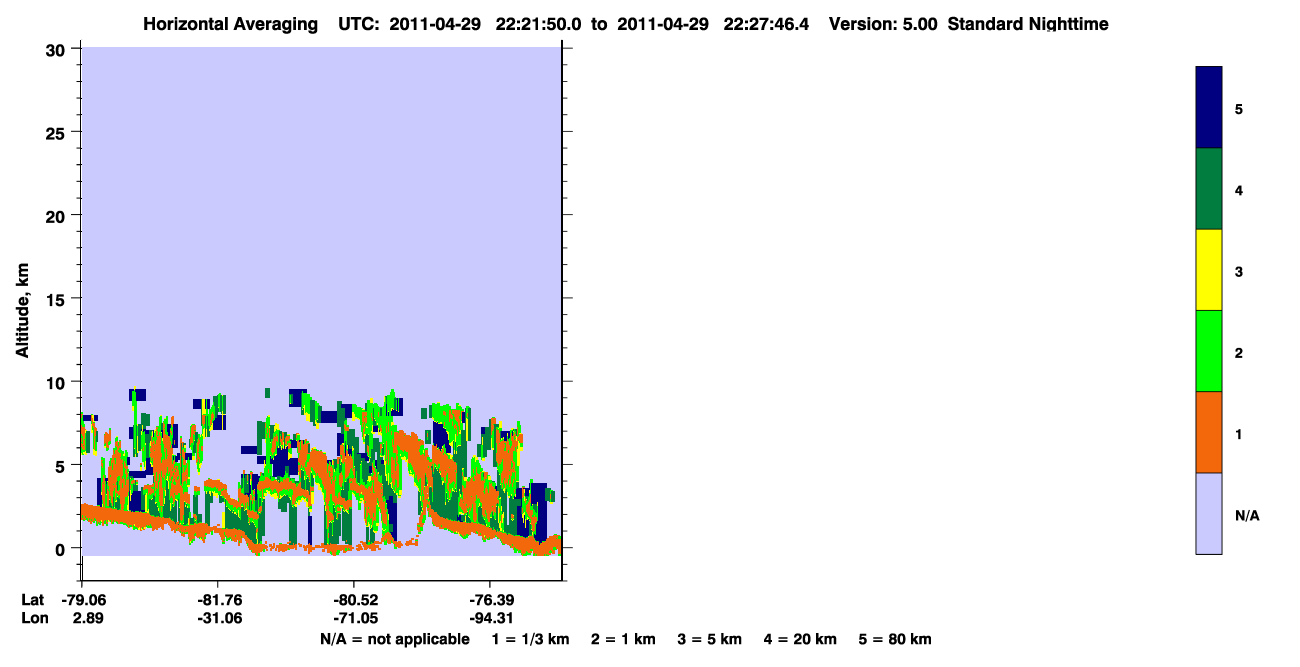Screen dimensions: 1300x667
Task: Click the altitude tick label '30'
Action: click(x=58, y=49)
